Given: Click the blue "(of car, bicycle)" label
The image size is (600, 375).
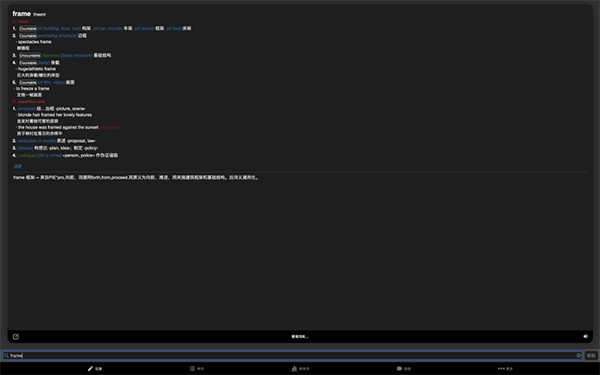Looking at the screenshot, I should coord(108,28).
